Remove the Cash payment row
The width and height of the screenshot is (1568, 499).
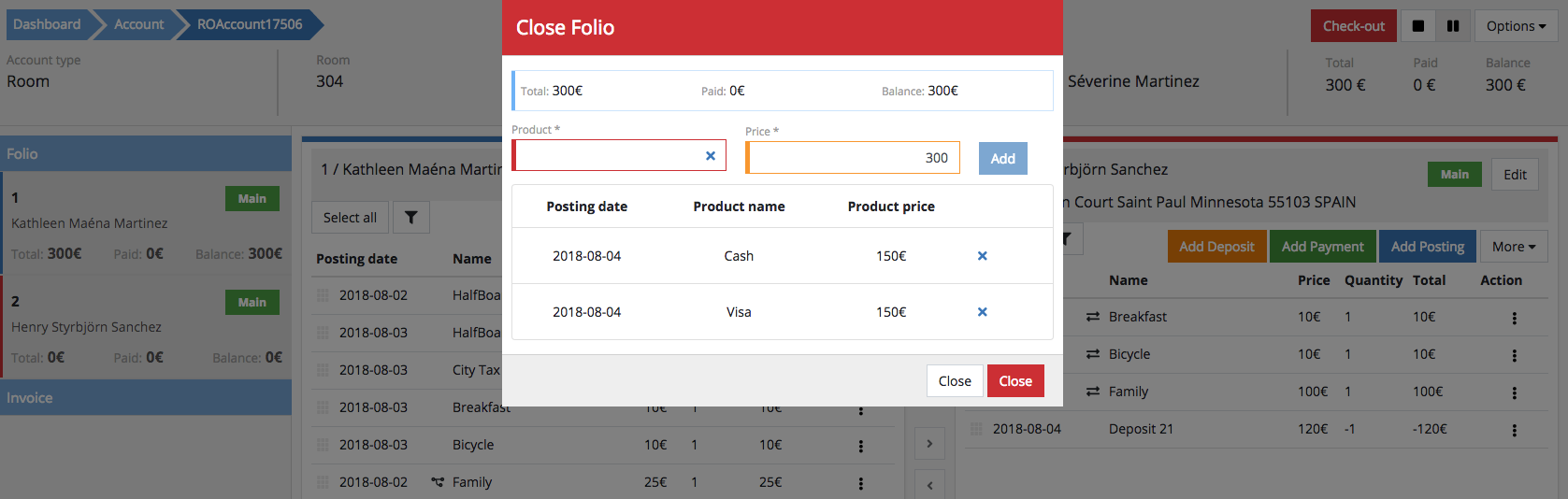pyautogui.click(x=982, y=256)
